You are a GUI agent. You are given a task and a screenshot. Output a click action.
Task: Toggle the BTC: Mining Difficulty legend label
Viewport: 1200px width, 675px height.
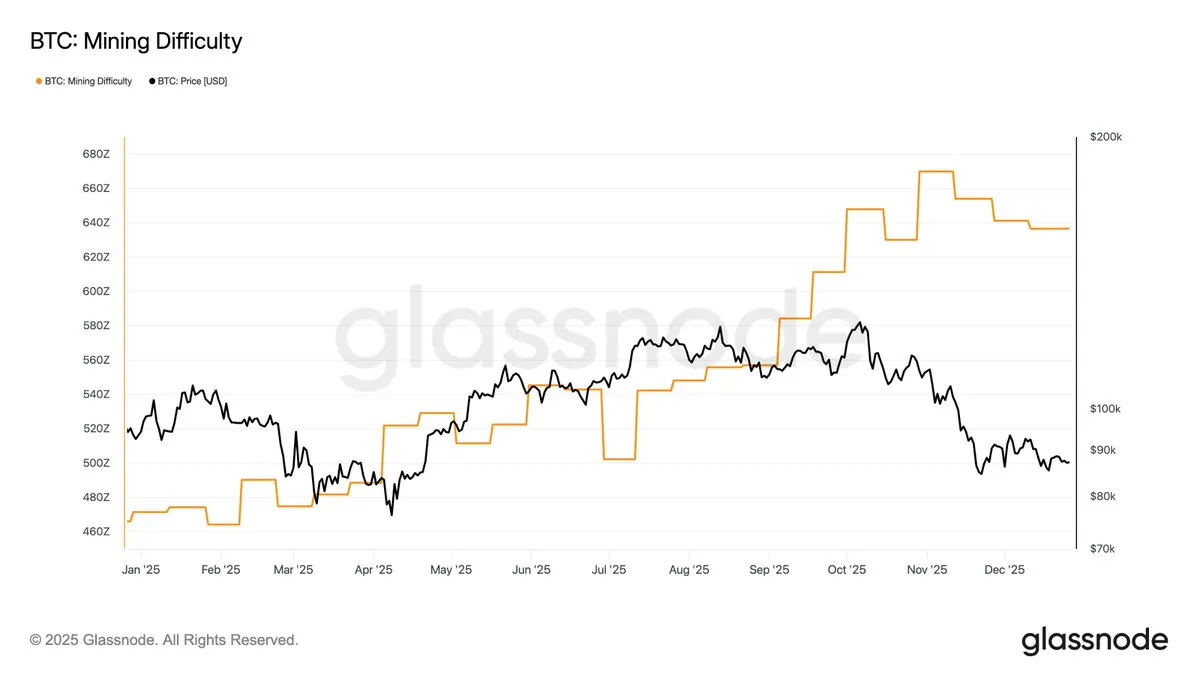tap(88, 81)
